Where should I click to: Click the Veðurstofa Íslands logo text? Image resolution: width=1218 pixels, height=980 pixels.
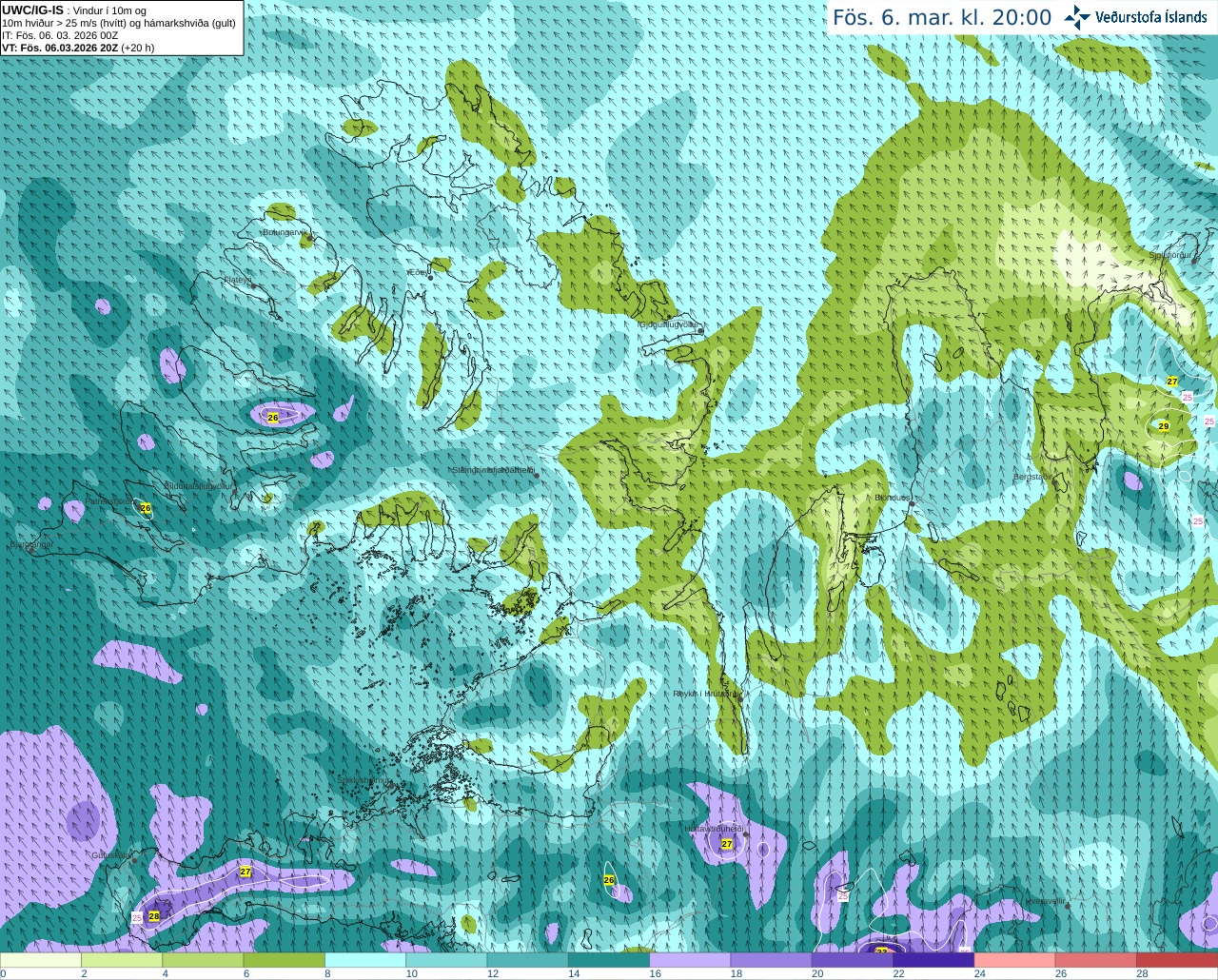1150,17
